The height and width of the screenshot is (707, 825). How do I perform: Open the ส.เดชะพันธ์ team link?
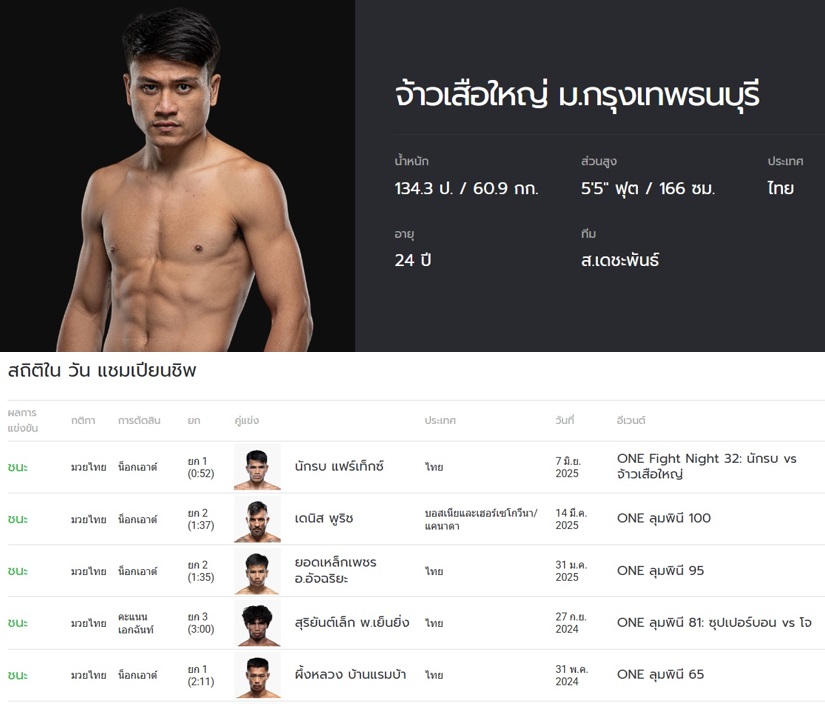point(619,261)
